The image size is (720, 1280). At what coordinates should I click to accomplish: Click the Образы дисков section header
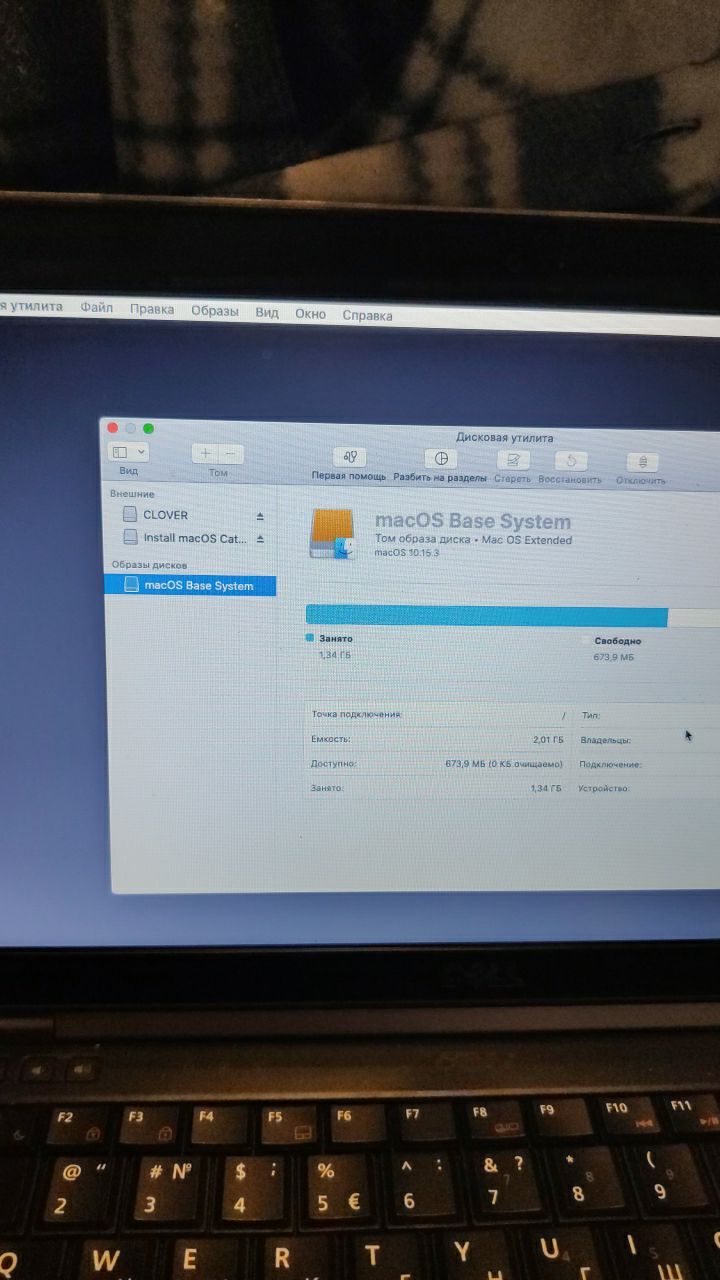(x=148, y=565)
